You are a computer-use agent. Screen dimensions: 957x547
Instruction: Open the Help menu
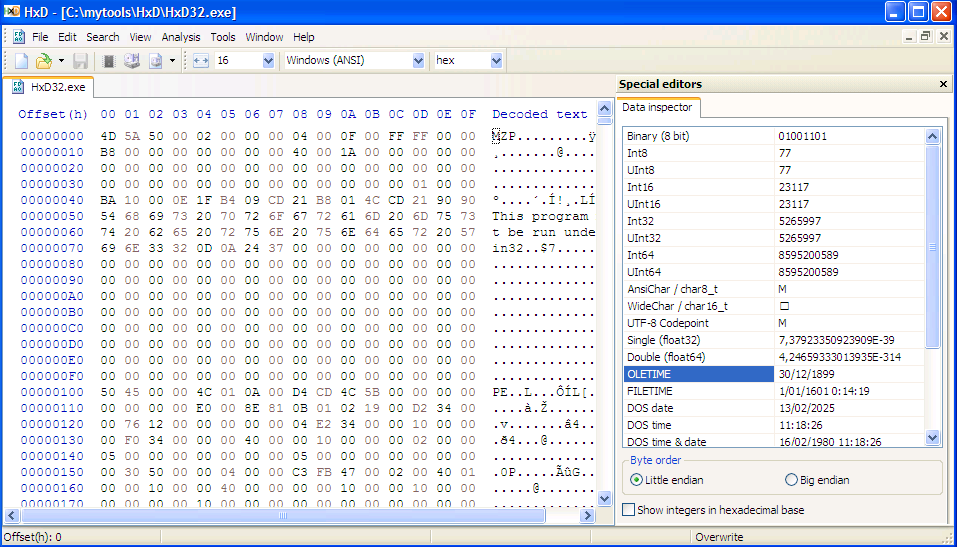[303, 37]
